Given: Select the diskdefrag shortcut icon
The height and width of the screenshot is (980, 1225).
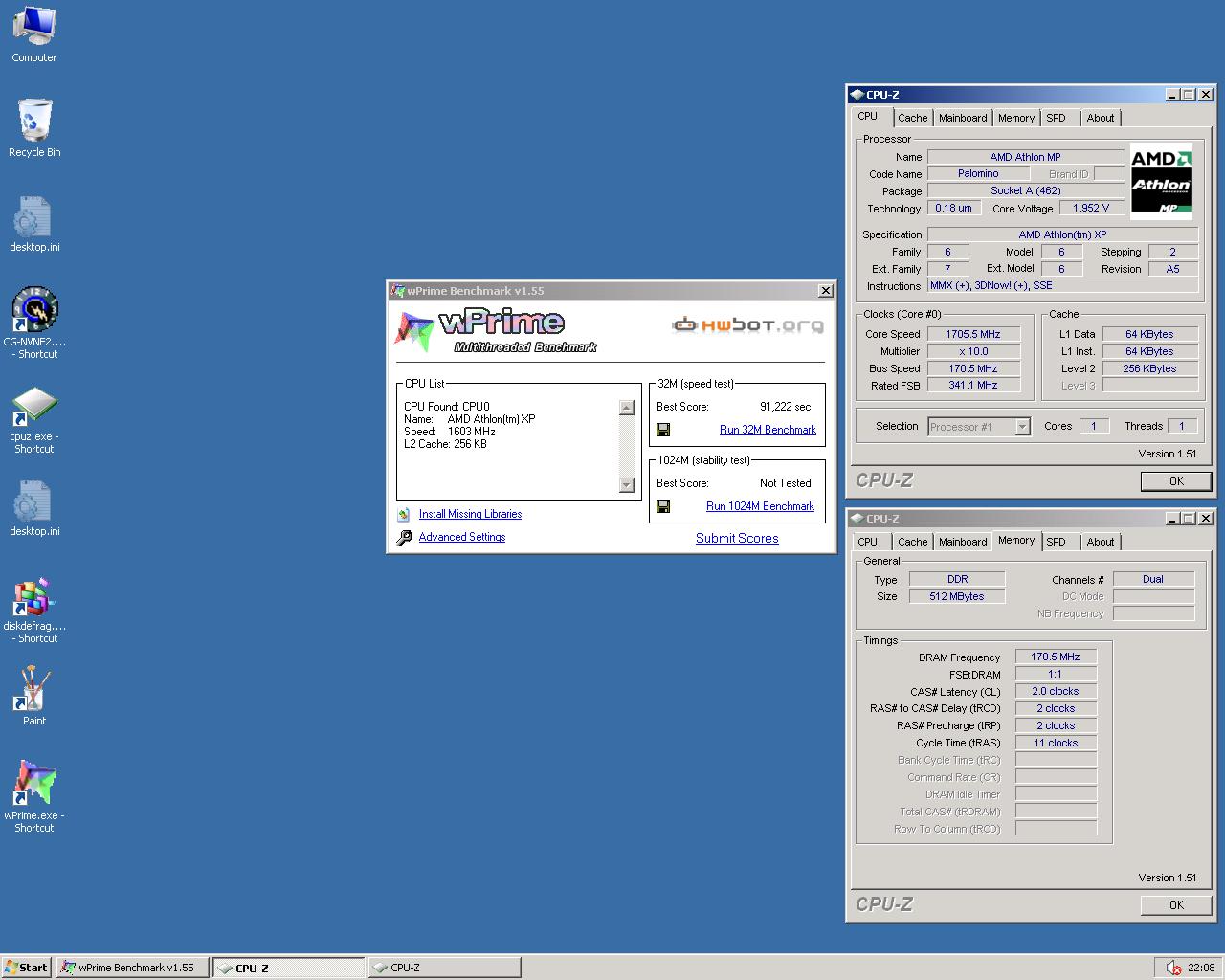Looking at the screenshot, I should click(x=34, y=595).
